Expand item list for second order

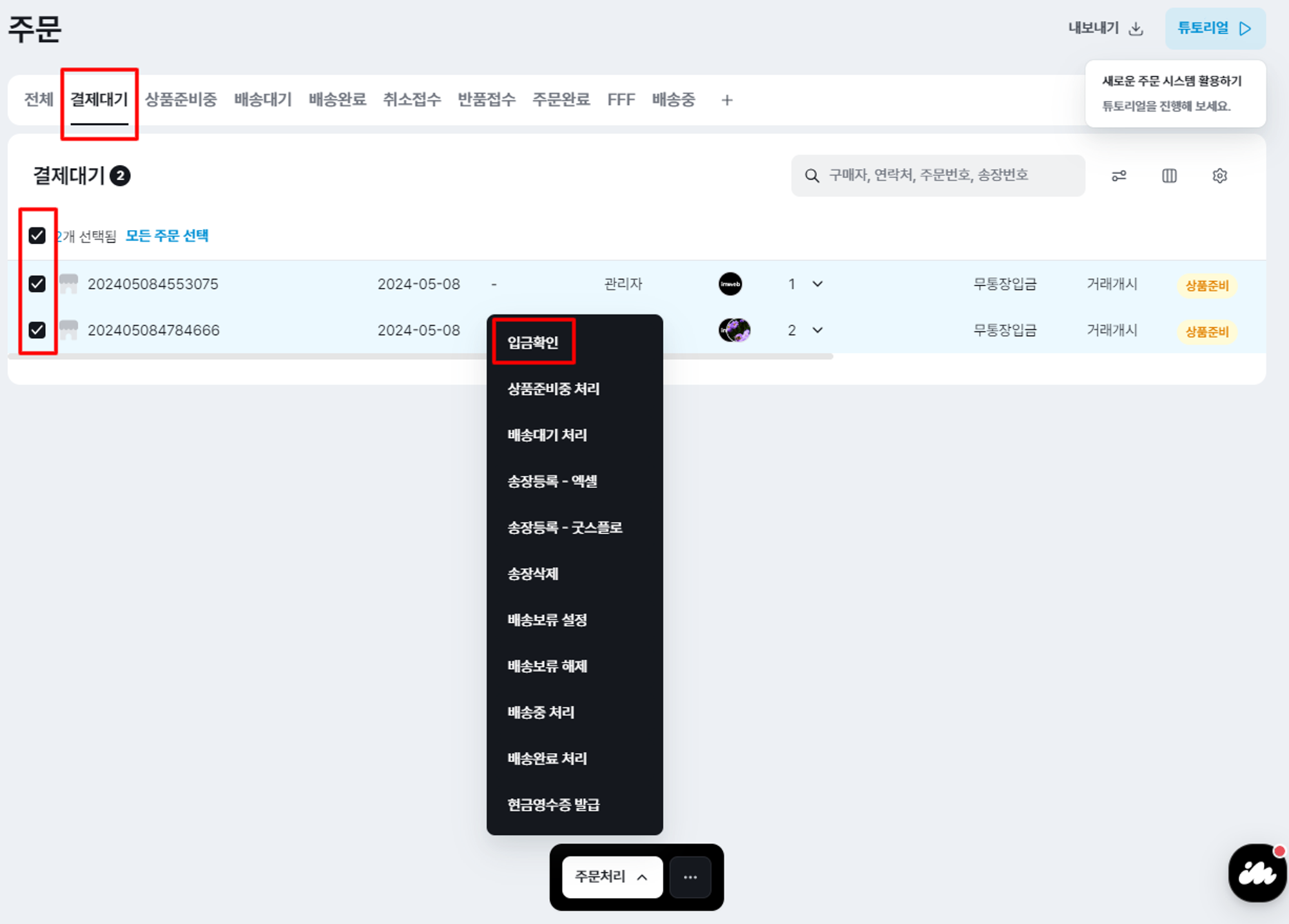click(817, 331)
